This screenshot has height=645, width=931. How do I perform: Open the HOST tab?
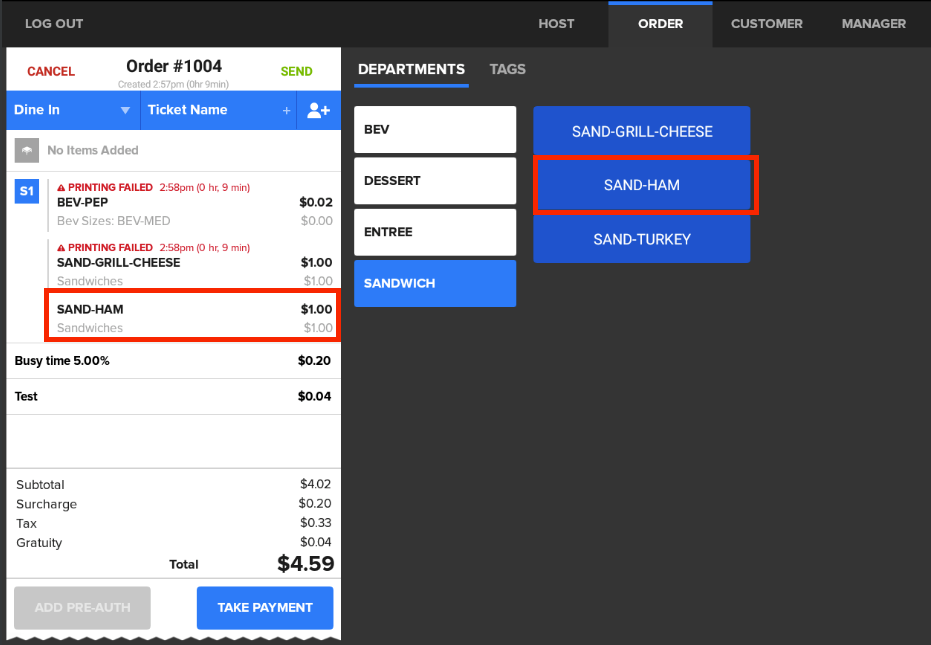[x=556, y=23]
